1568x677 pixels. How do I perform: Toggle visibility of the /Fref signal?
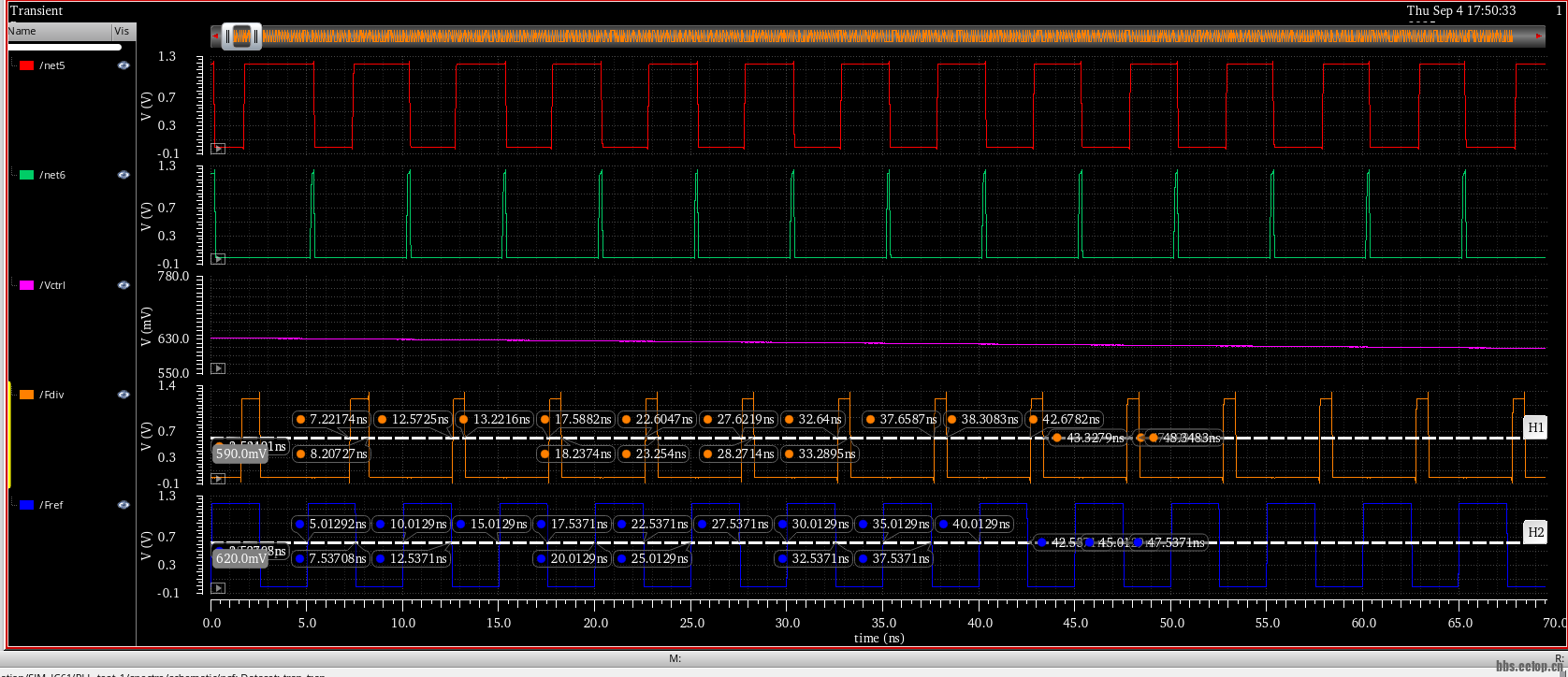[123, 505]
